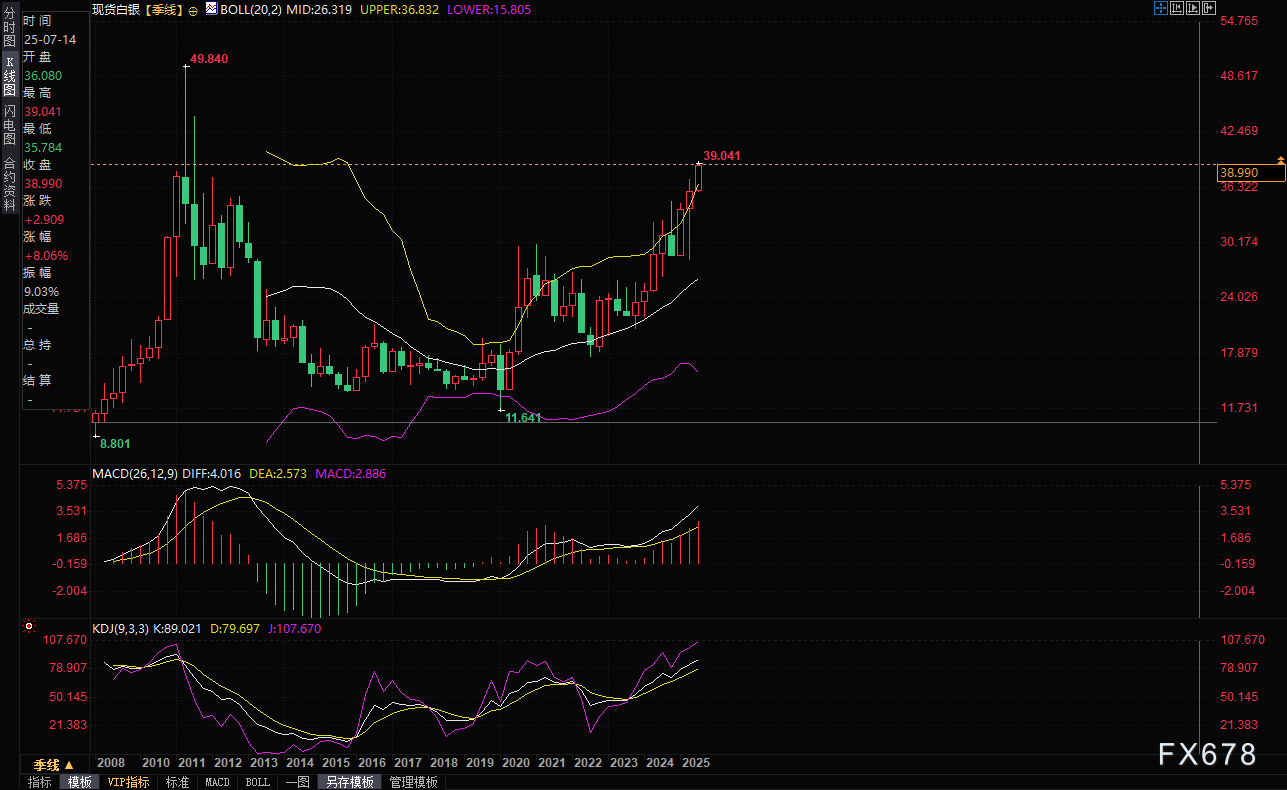Apply the MACD template button
The height and width of the screenshot is (790, 1287).
point(217,782)
